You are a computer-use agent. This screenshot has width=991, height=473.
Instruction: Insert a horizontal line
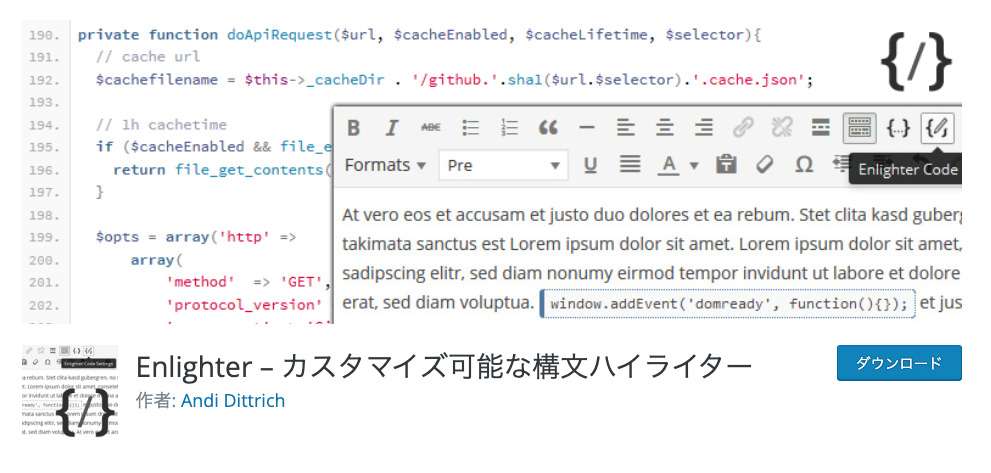click(586, 128)
